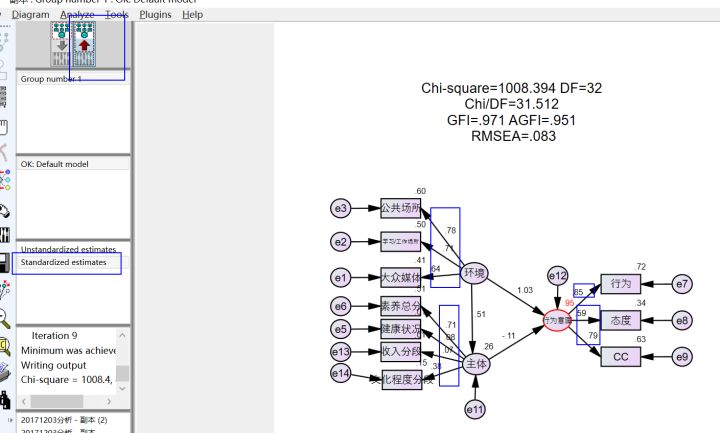This screenshot has width=720, height=433.
Task: Click the colored-dots object properties icon
Action: (5, 180)
